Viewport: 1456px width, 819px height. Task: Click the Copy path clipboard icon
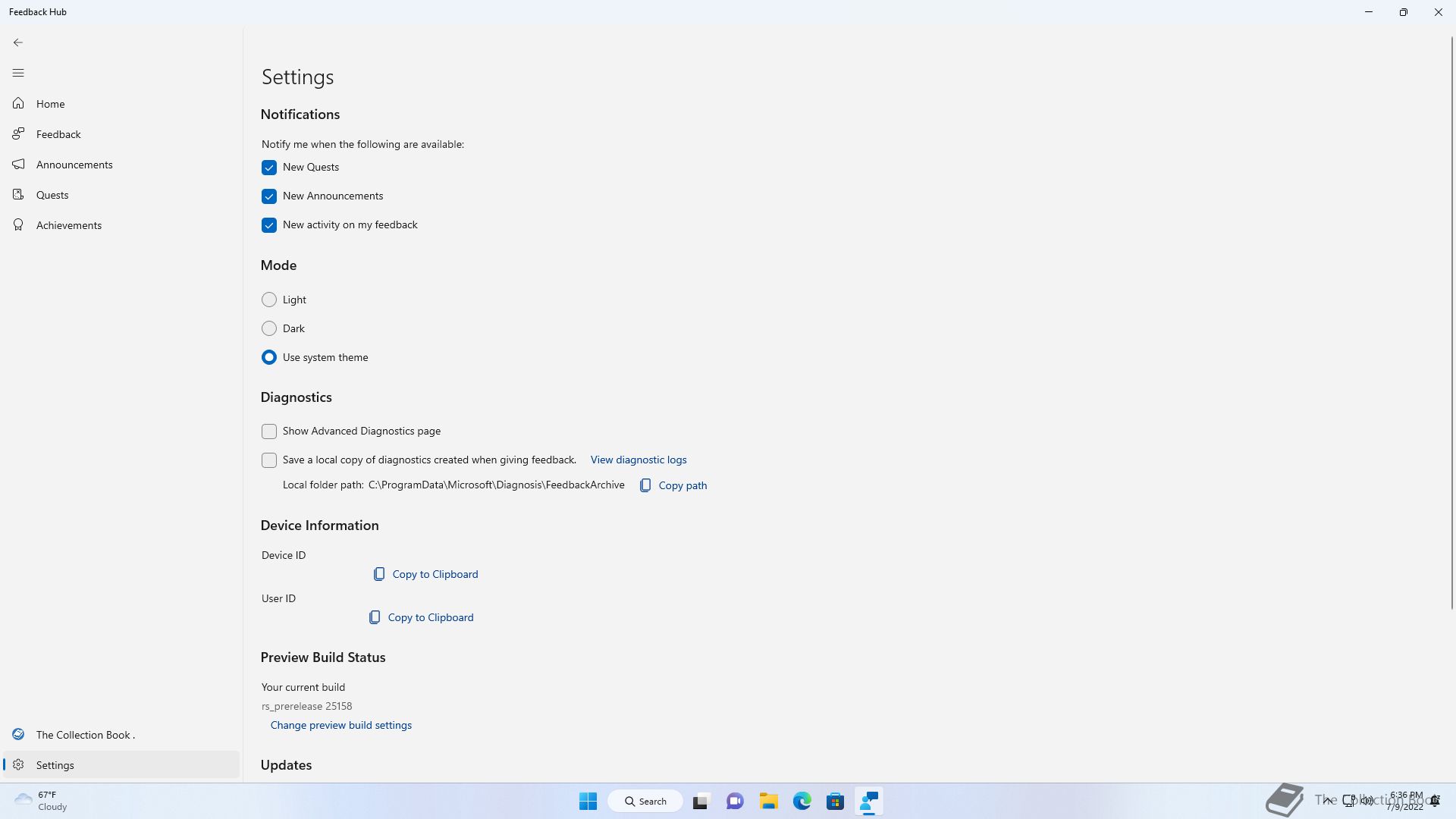point(645,485)
